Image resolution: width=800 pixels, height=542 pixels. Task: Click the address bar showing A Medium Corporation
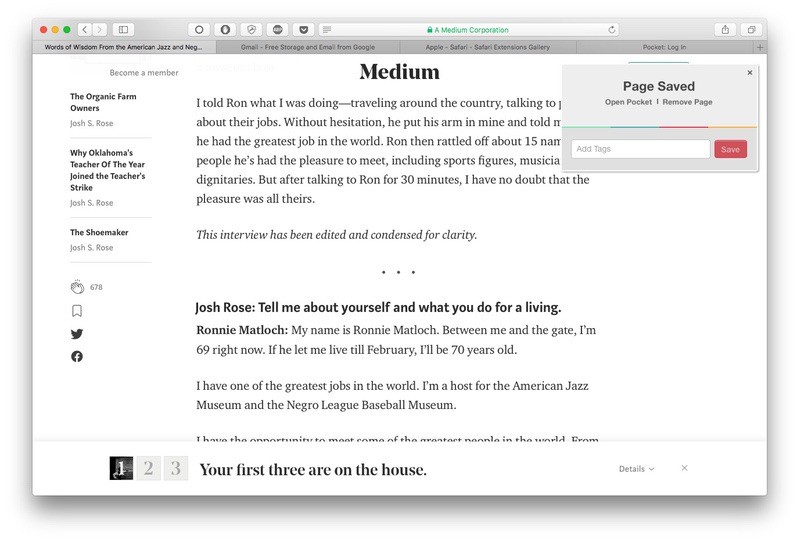click(468, 30)
